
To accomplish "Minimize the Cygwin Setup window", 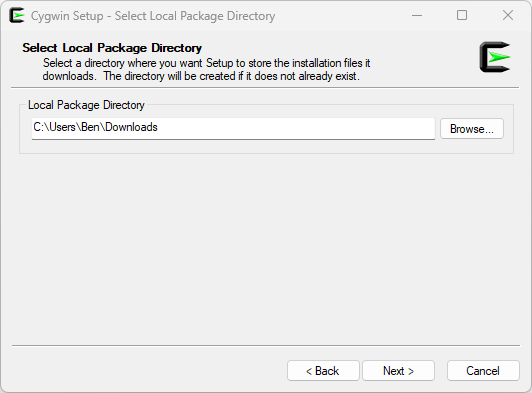I will [417, 15].
